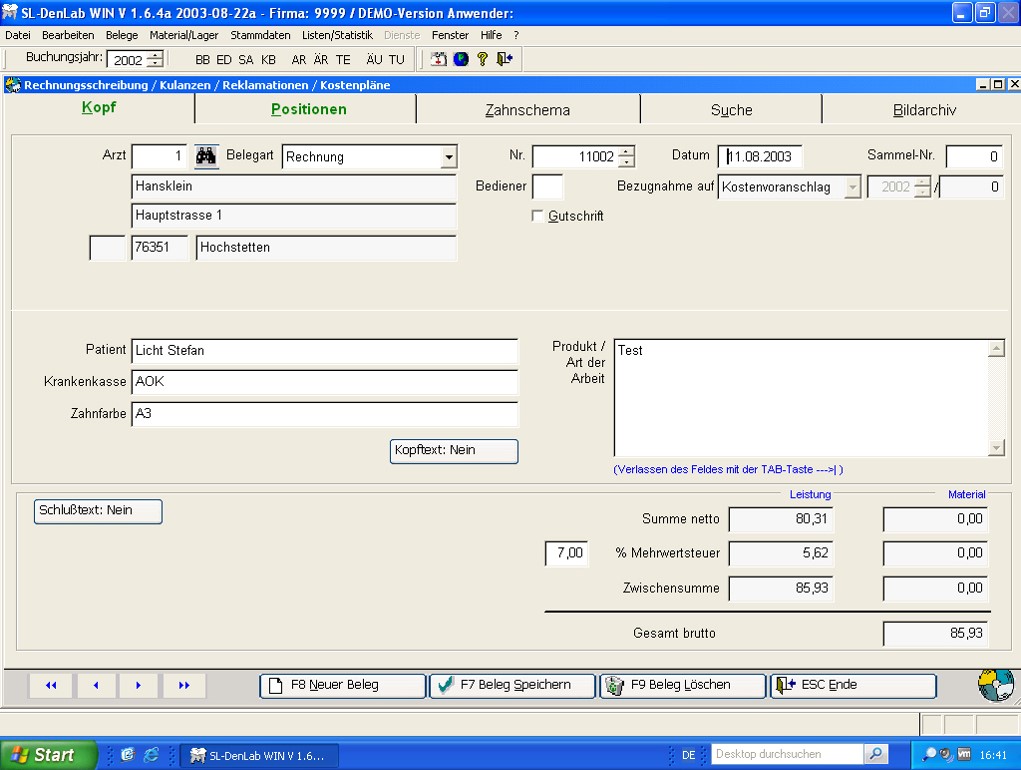Screen dimensions: 1021x770
Task: Toggle the Gutschrift checkbox
Action: coord(537,216)
